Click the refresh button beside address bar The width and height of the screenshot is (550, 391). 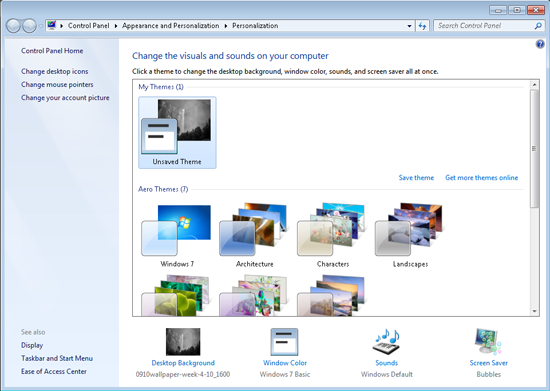[x=422, y=26]
